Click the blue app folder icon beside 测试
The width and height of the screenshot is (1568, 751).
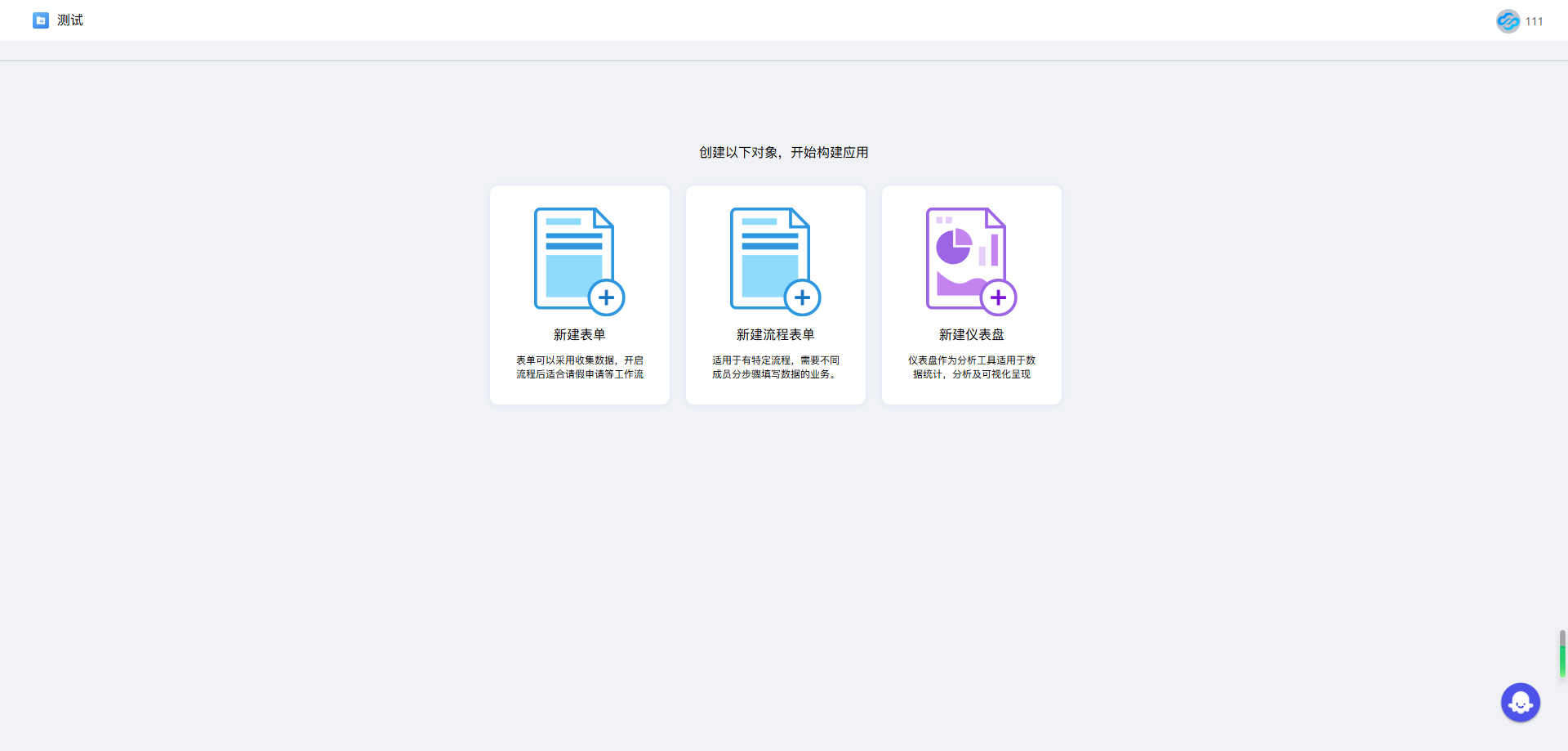[41, 20]
